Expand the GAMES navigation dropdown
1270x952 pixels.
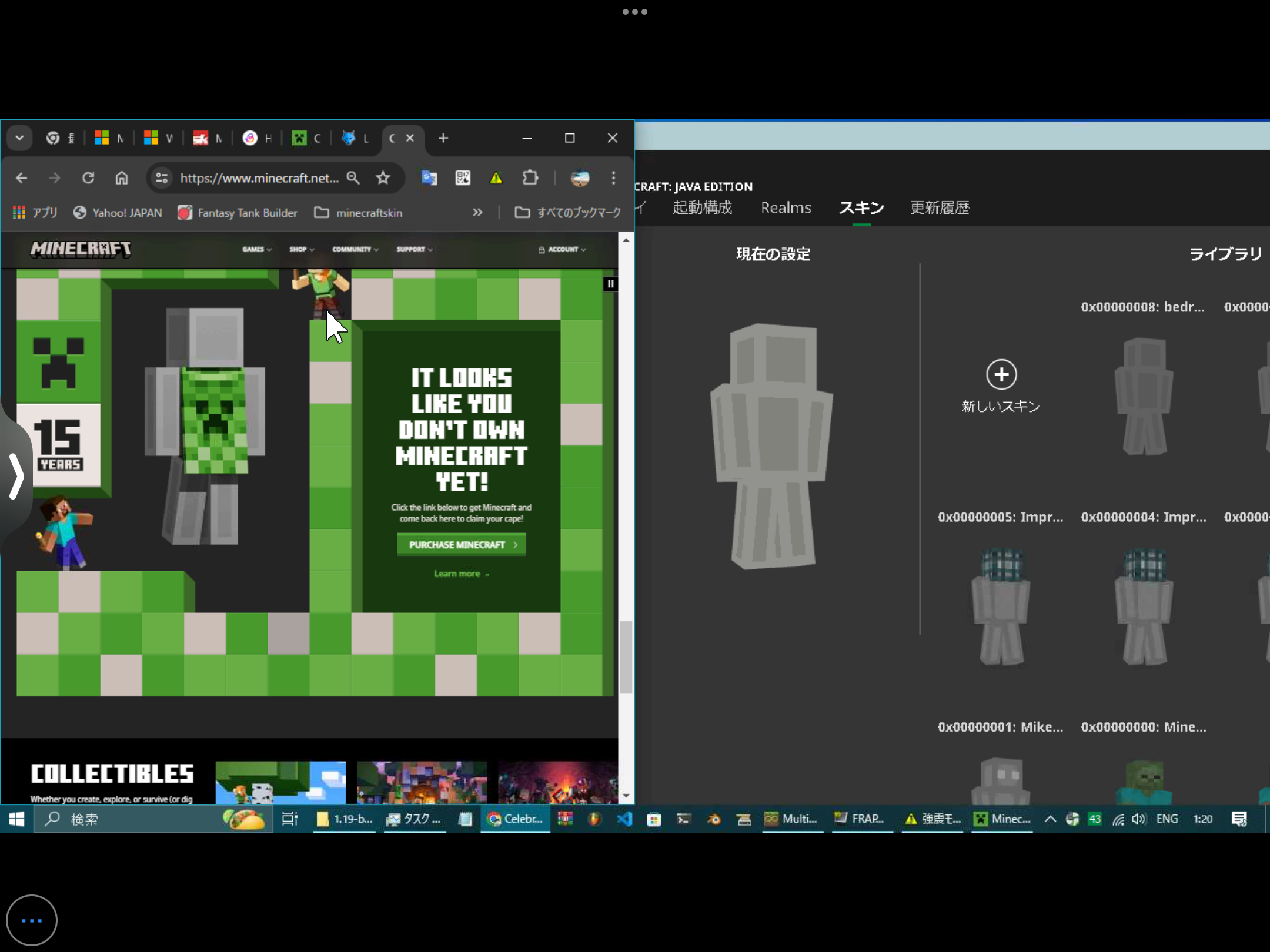coord(256,249)
